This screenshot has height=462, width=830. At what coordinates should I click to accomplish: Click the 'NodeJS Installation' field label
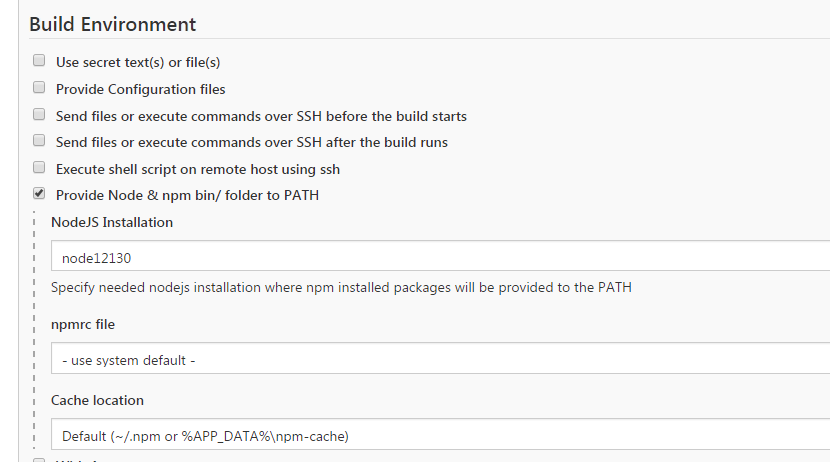click(x=112, y=222)
